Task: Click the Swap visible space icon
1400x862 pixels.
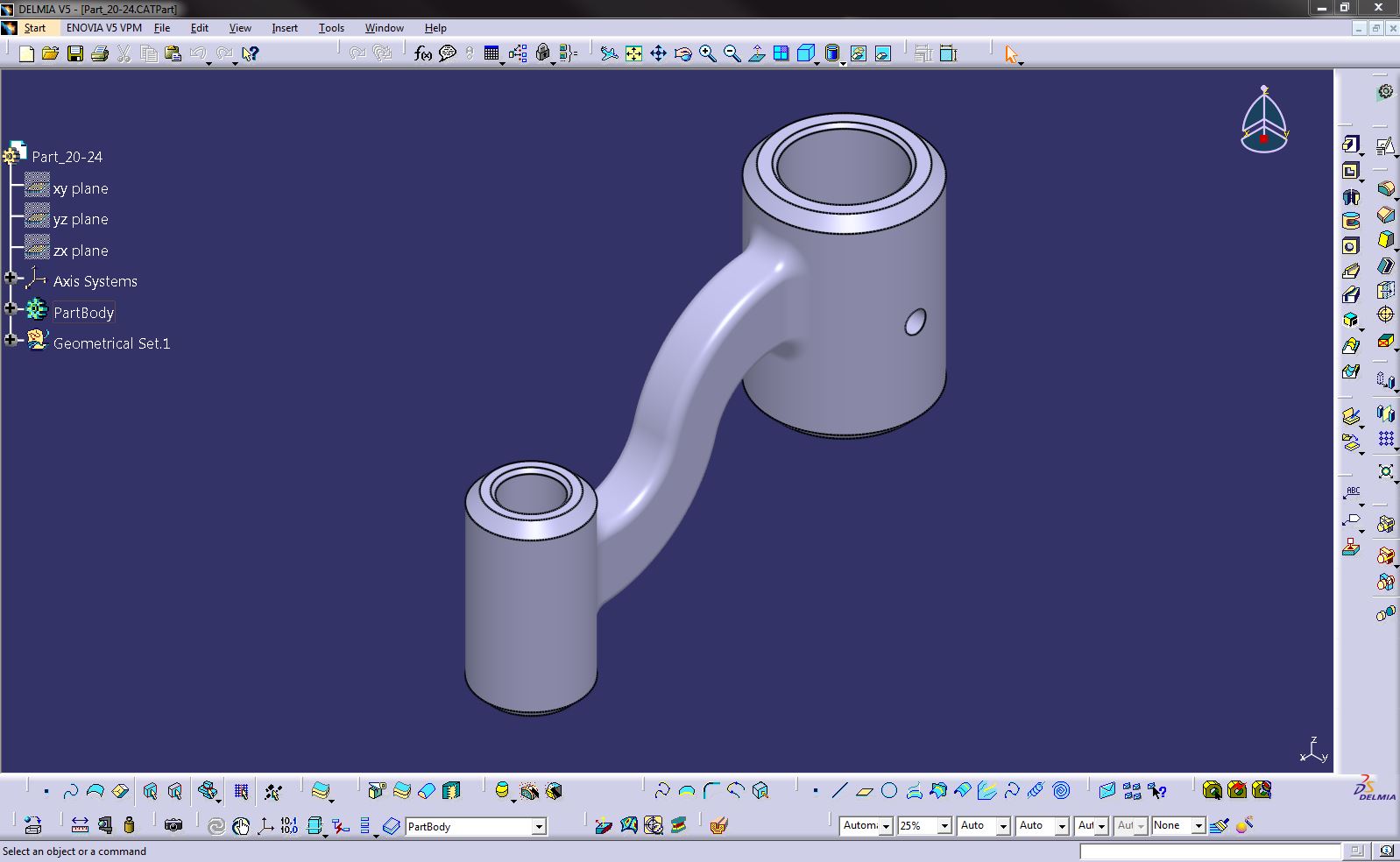Action: coord(883,53)
